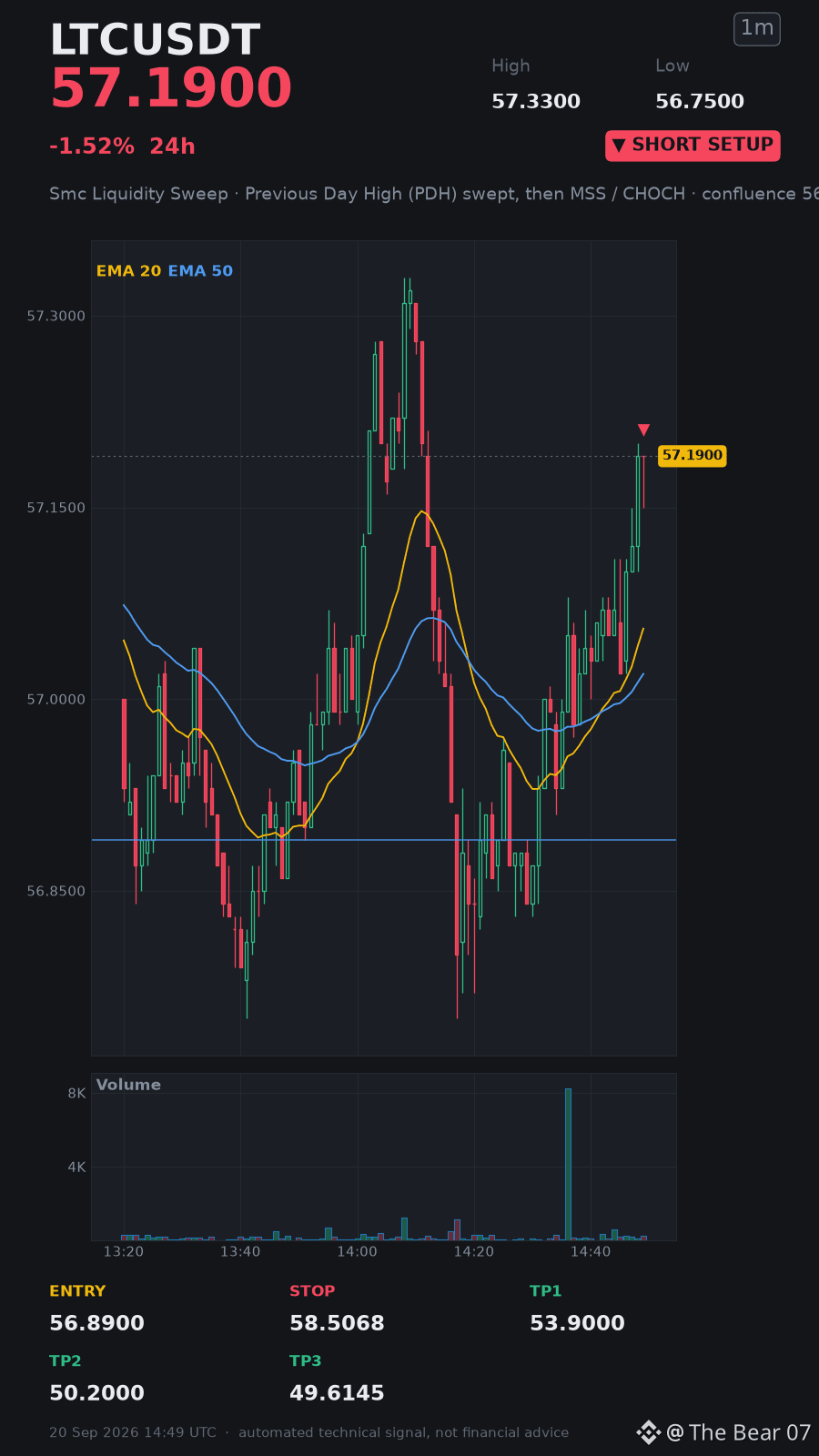
Task: Click the -1.52% 24h change text
Action: pos(122,147)
